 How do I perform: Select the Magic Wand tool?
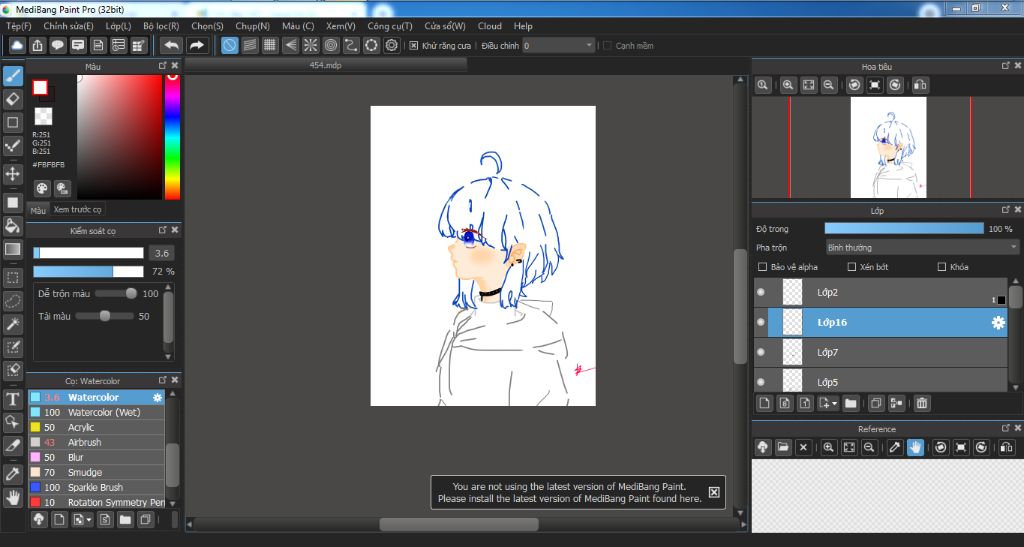click(x=13, y=324)
